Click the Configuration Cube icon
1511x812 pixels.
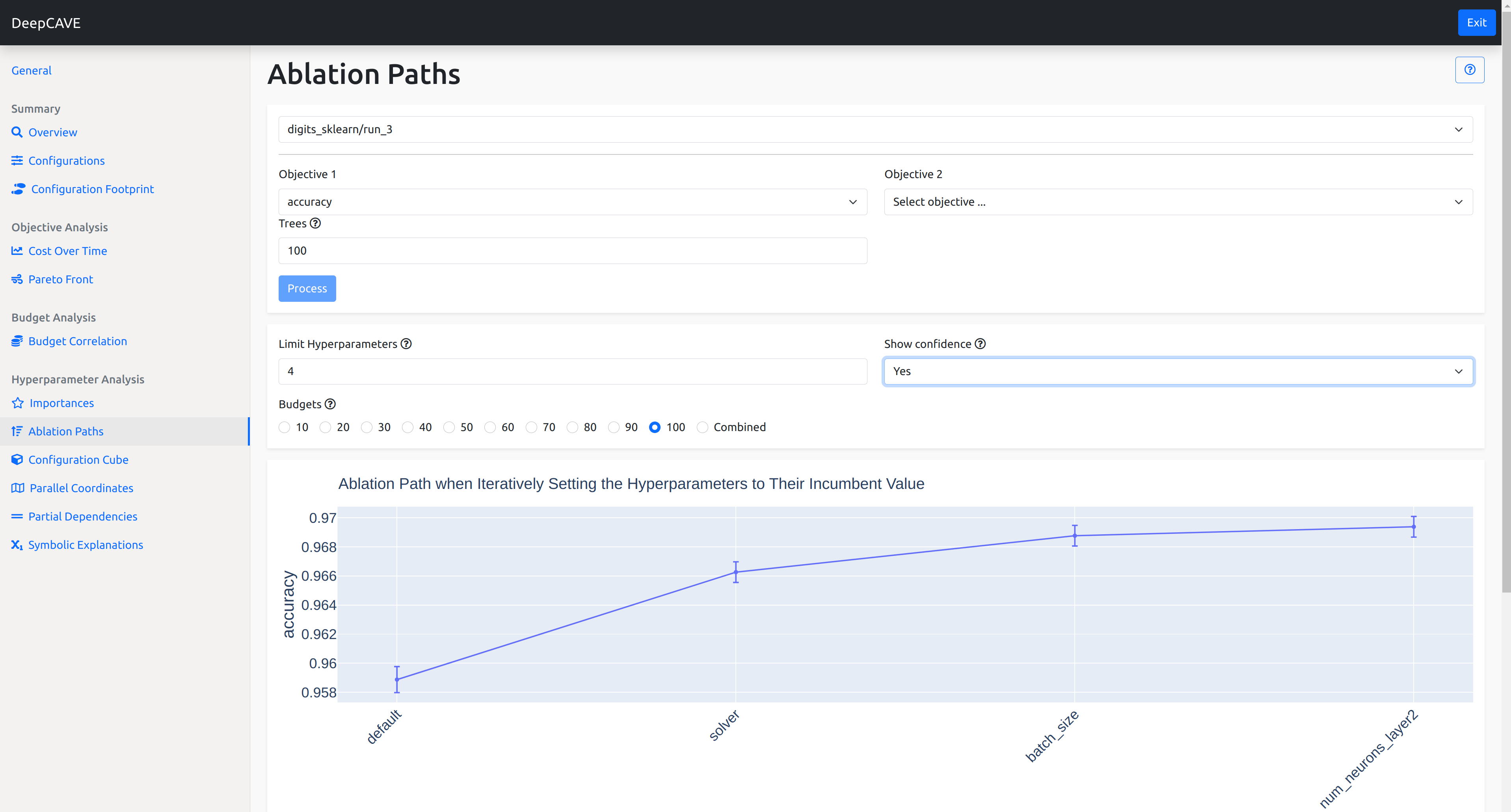(17, 460)
